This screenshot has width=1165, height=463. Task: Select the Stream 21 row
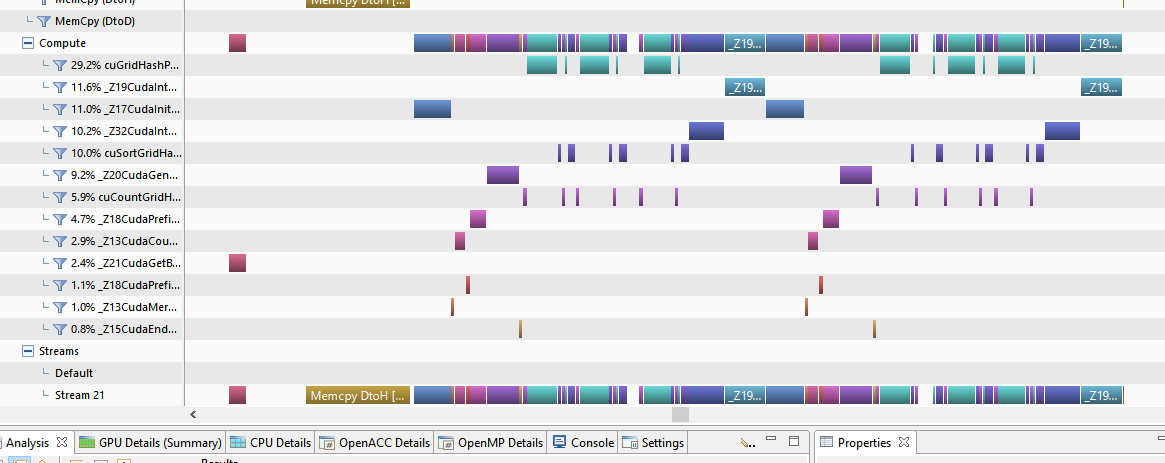79,395
